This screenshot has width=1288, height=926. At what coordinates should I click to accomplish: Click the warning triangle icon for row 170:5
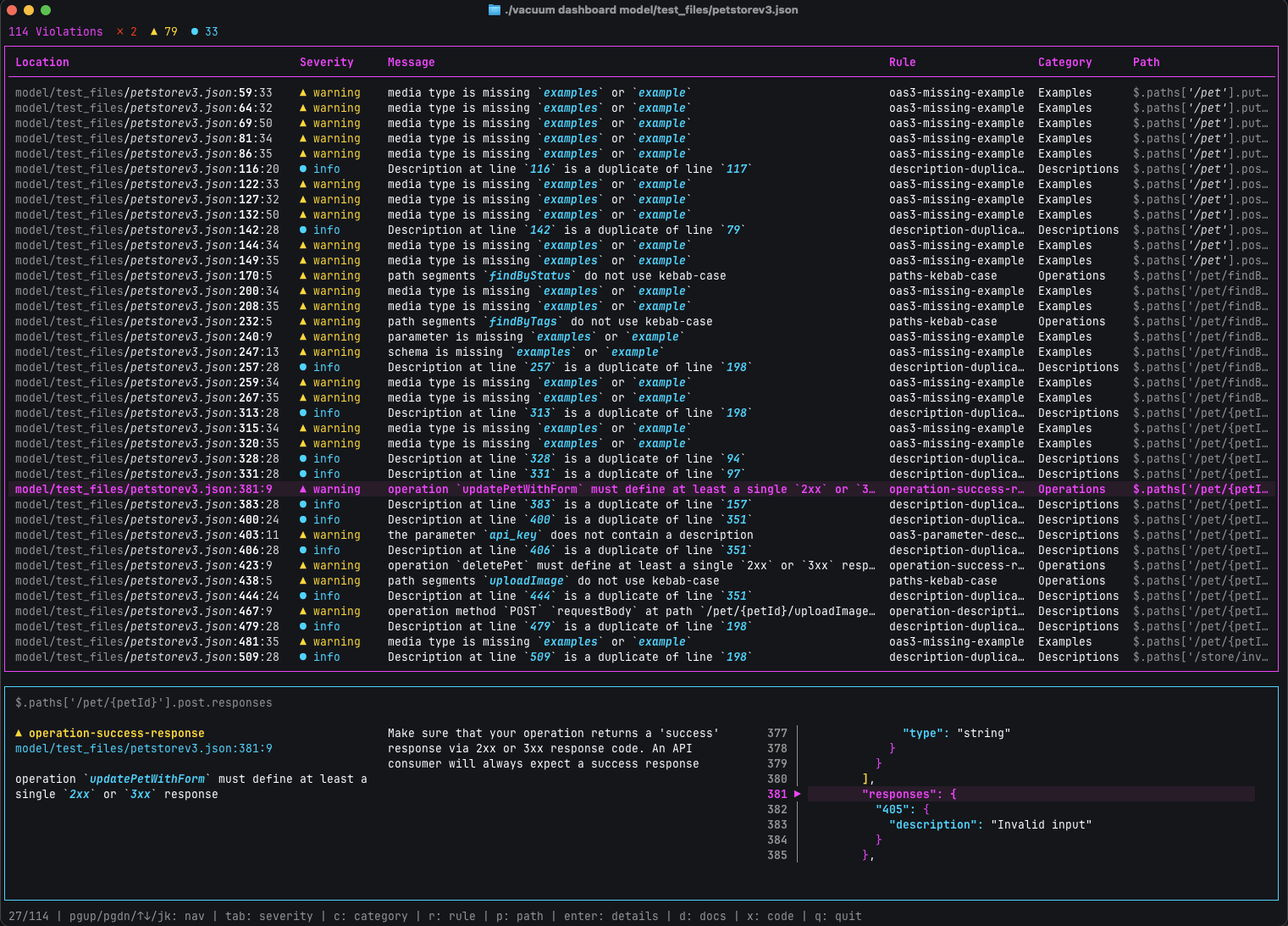(303, 276)
